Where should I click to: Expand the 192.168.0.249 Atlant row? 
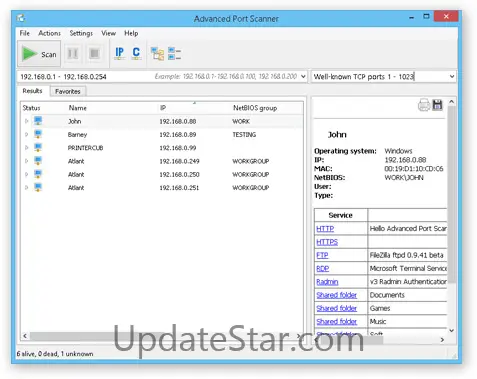point(26,161)
